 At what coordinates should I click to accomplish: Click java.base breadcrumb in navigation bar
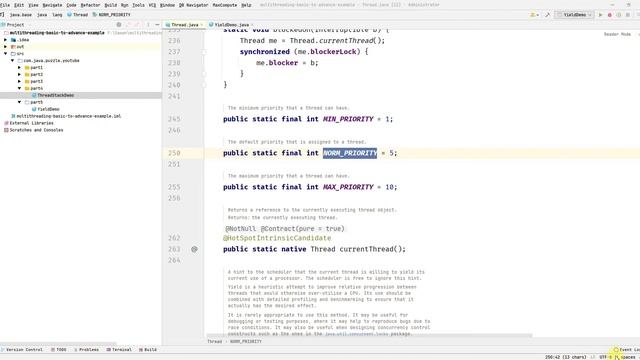coord(20,15)
